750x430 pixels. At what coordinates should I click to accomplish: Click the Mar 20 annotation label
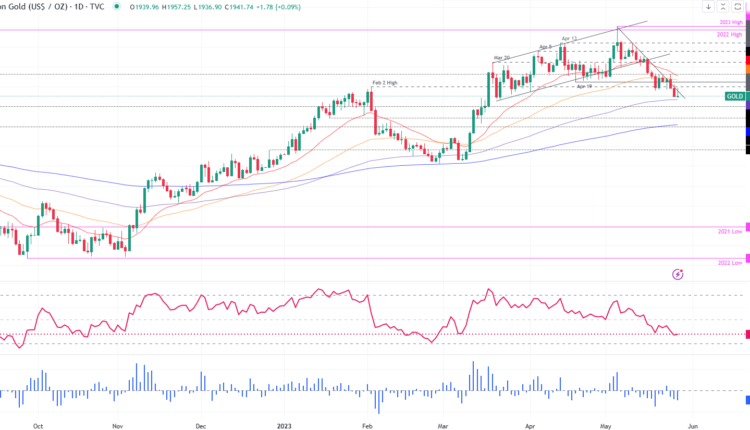[x=501, y=58]
